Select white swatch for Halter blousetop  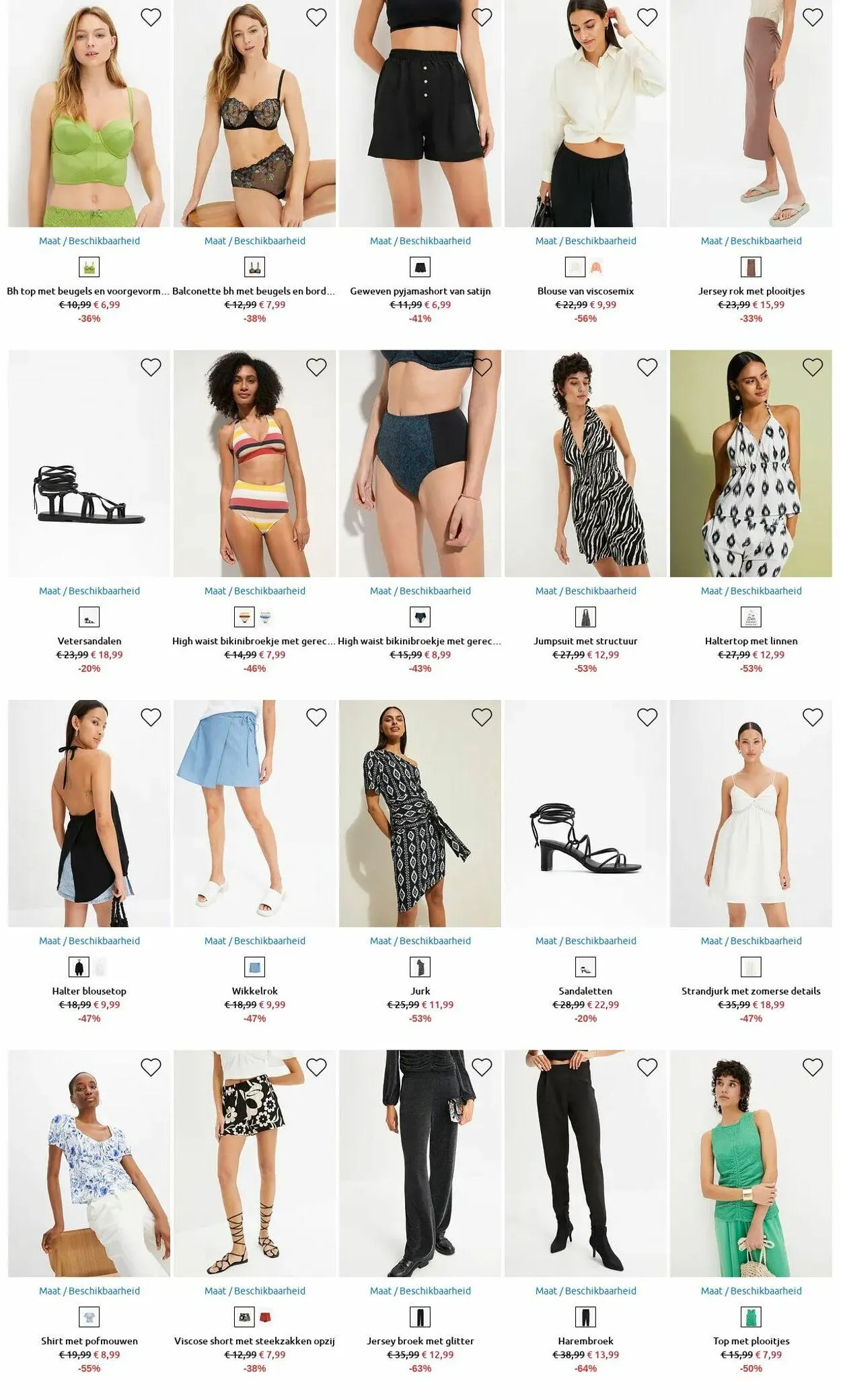pyautogui.click(x=100, y=967)
